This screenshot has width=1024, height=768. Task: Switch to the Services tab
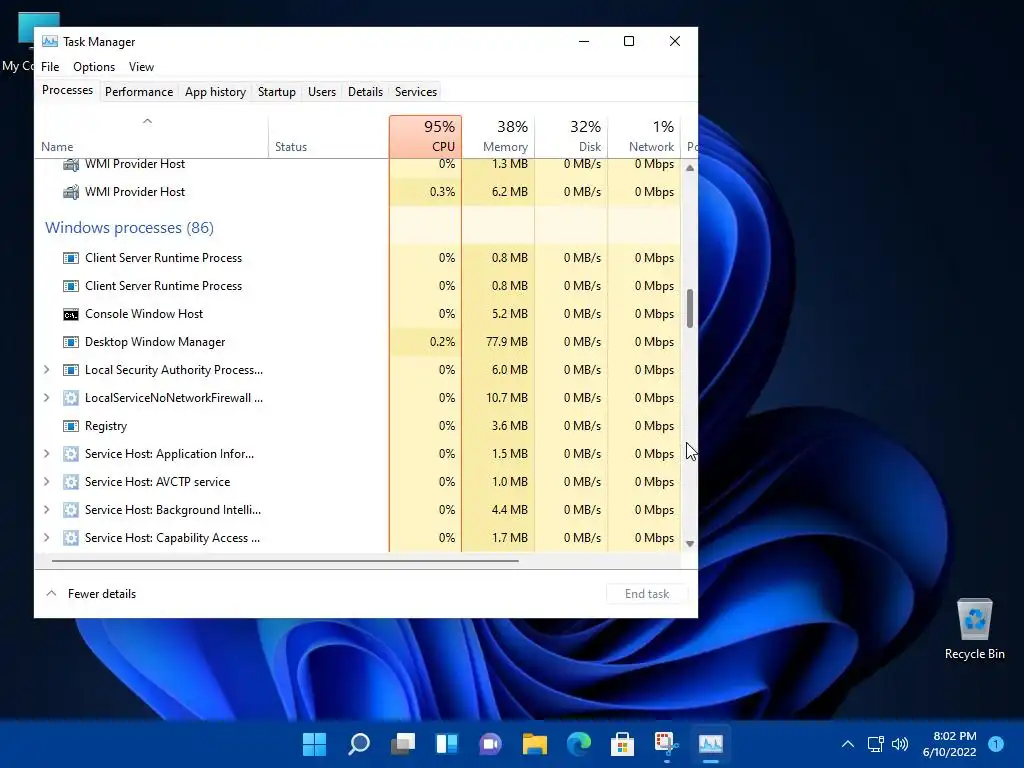click(416, 92)
